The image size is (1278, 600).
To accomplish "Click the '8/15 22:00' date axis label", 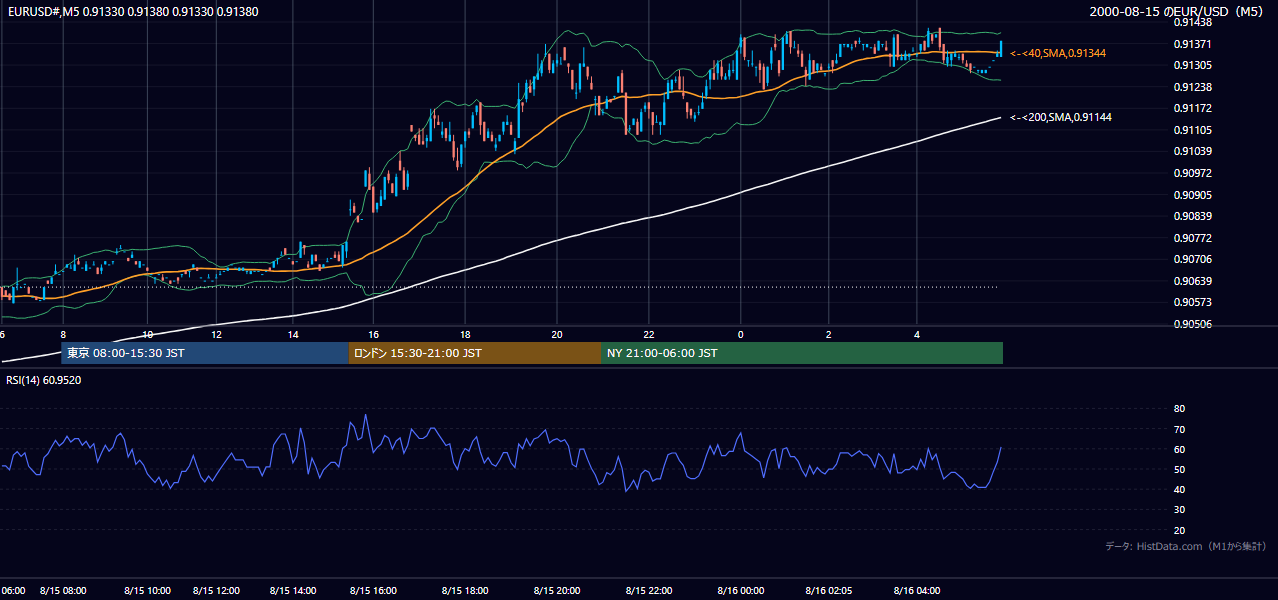I will [x=649, y=591].
